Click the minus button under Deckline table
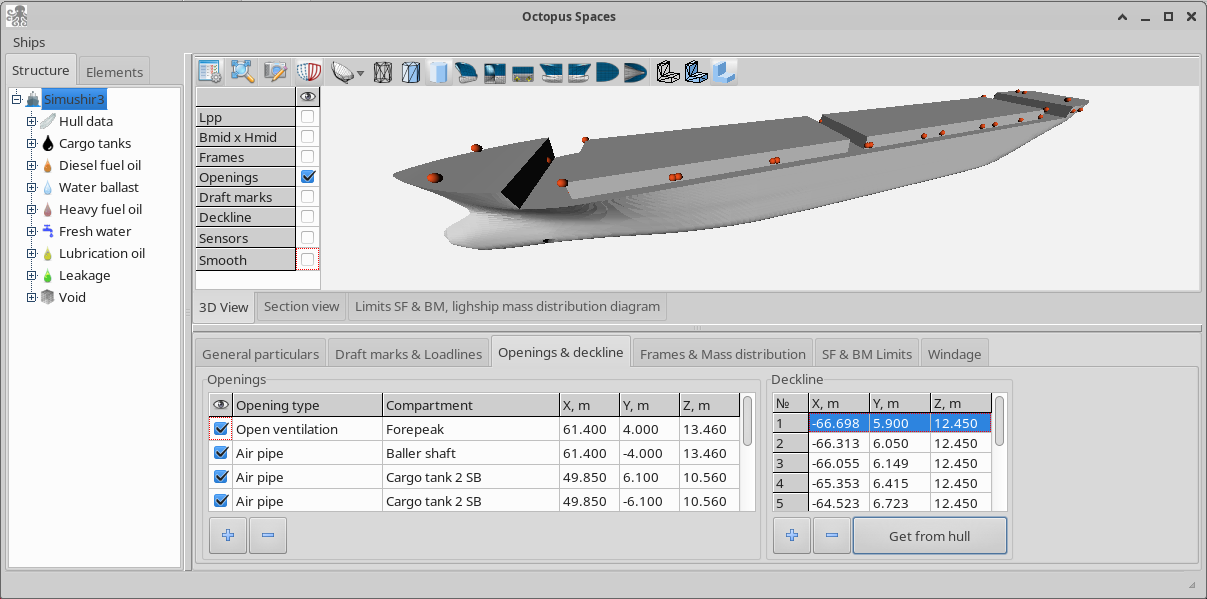 [832, 535]
